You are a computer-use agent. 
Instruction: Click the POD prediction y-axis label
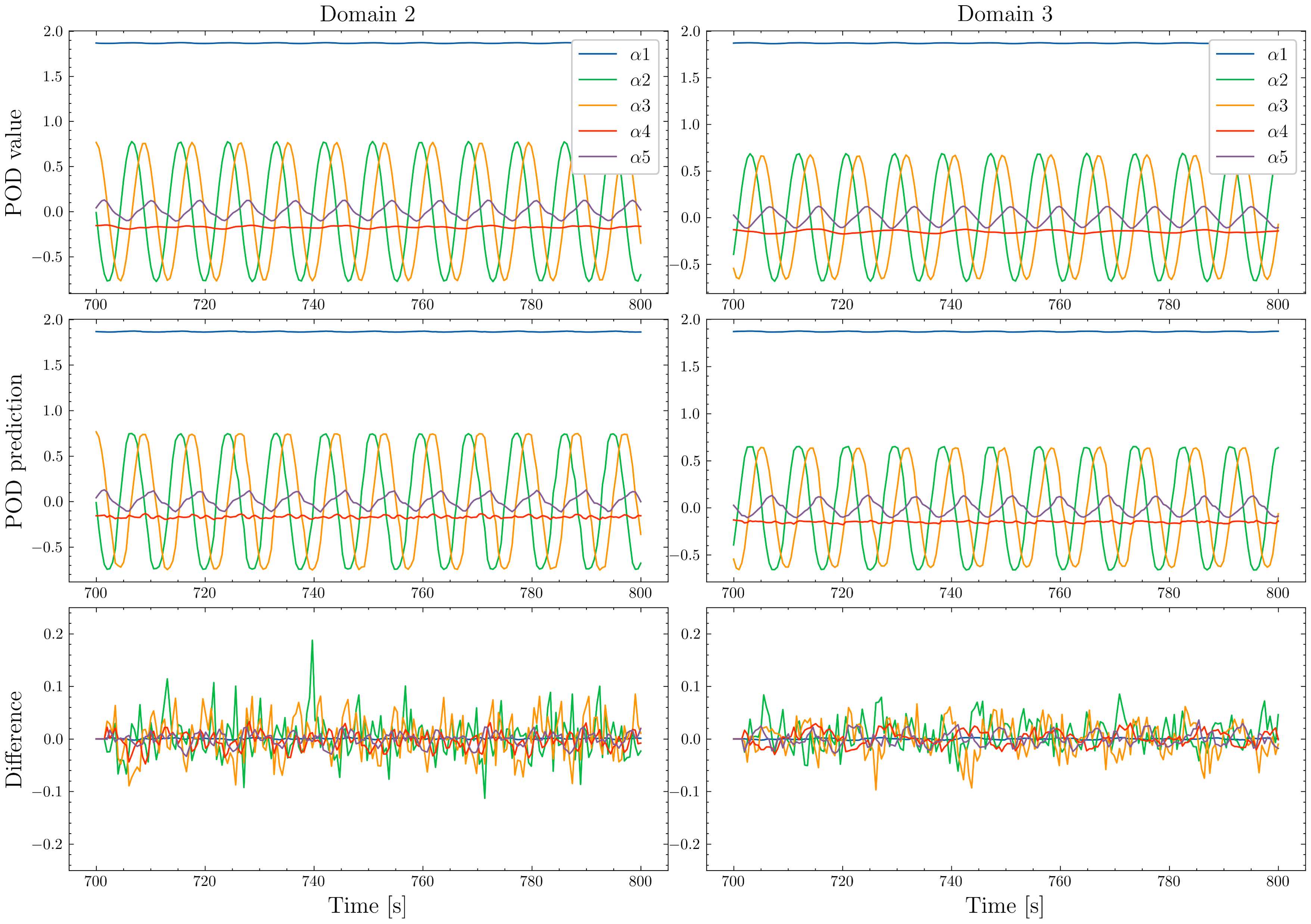click(x=14, y=451)
